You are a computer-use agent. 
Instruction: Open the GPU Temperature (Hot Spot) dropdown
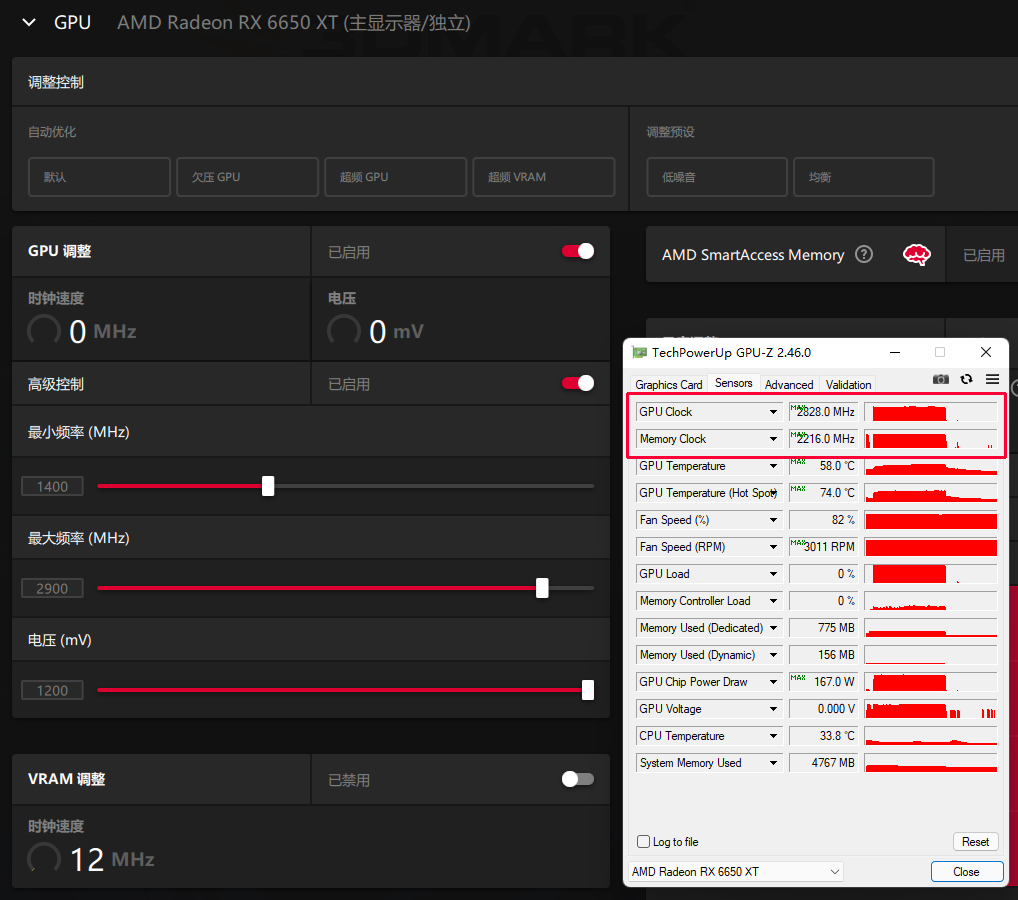[x=773, y=493]
